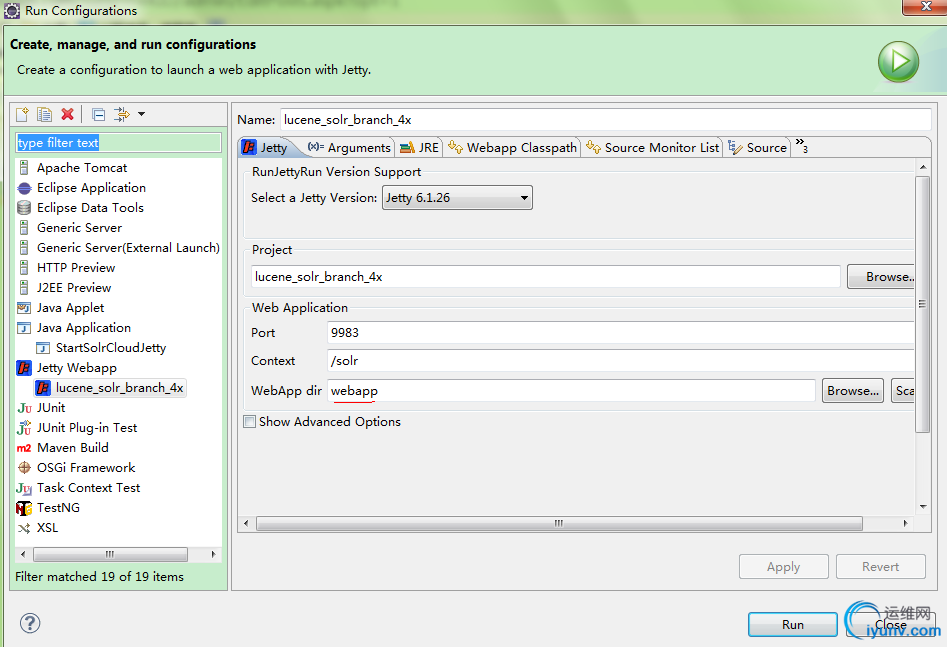Click the Generic Server icon
This screenshot has width=947, height=647.
[x=24, y=228]
